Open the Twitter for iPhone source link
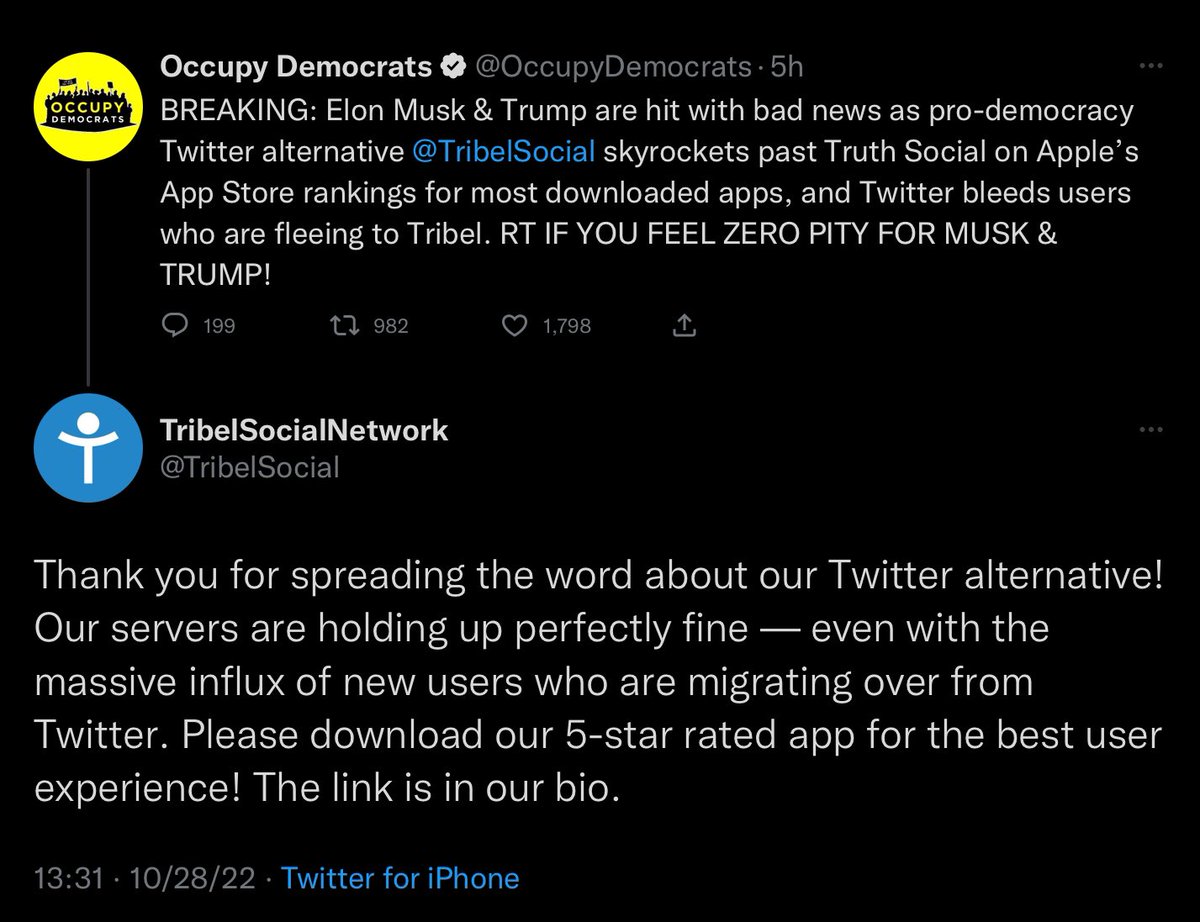This screenshot has height=922, width=1200. 401,879
